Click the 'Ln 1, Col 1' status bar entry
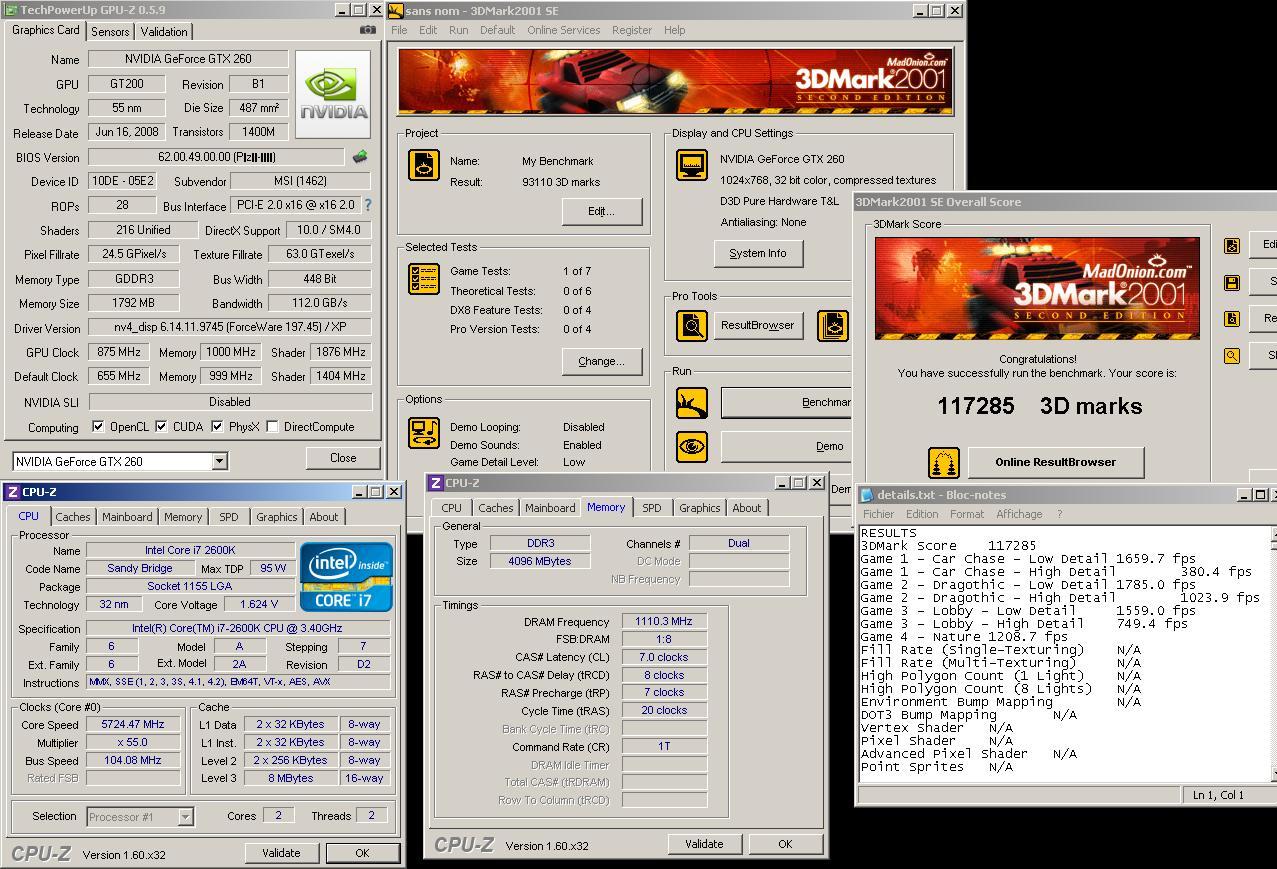The height and width of the screenshot is (869, 1277). tap(1218, 795)
